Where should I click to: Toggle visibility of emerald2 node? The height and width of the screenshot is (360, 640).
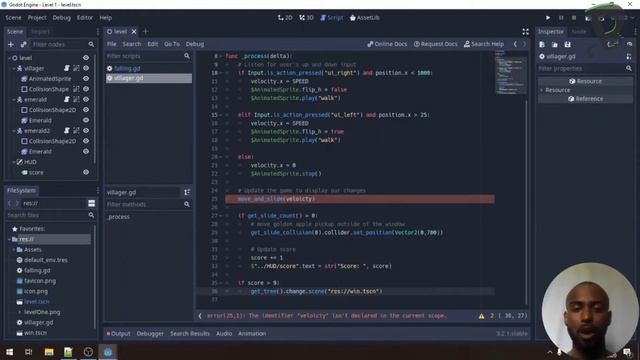point(86,131)
